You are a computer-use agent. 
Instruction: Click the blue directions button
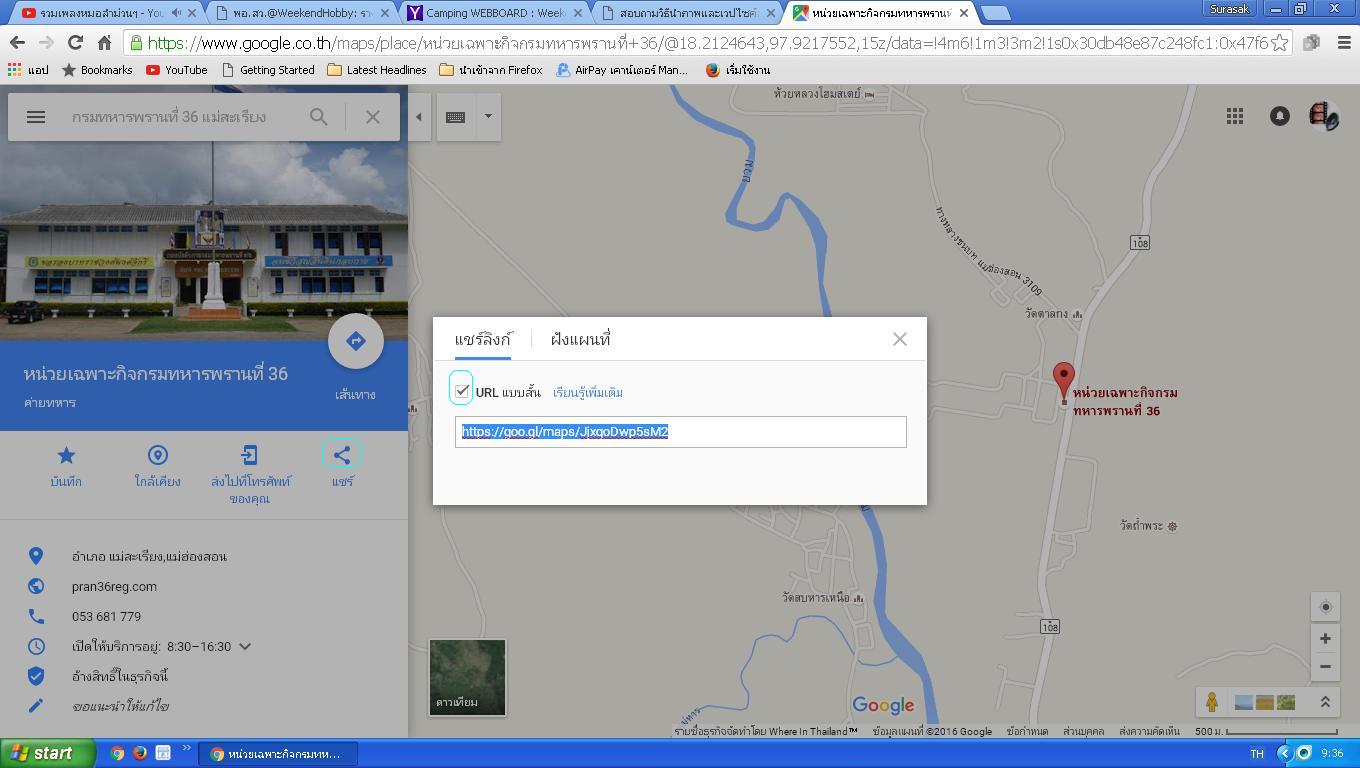pos(355,341)
